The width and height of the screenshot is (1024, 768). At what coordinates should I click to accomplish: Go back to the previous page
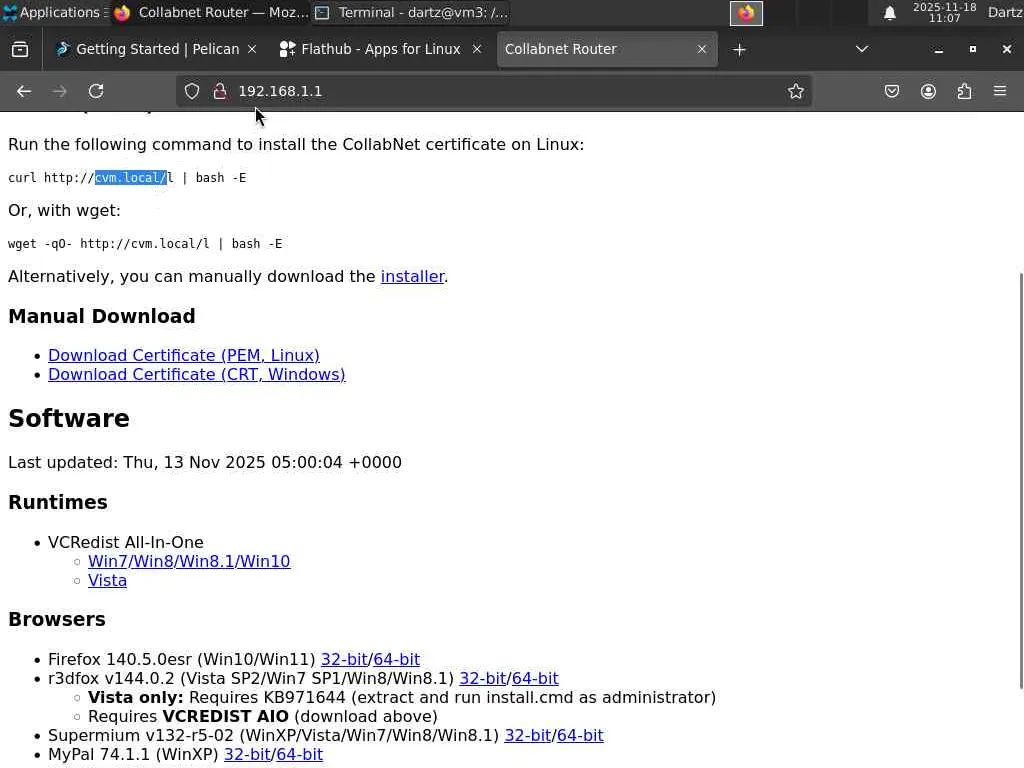coord(24,91)
